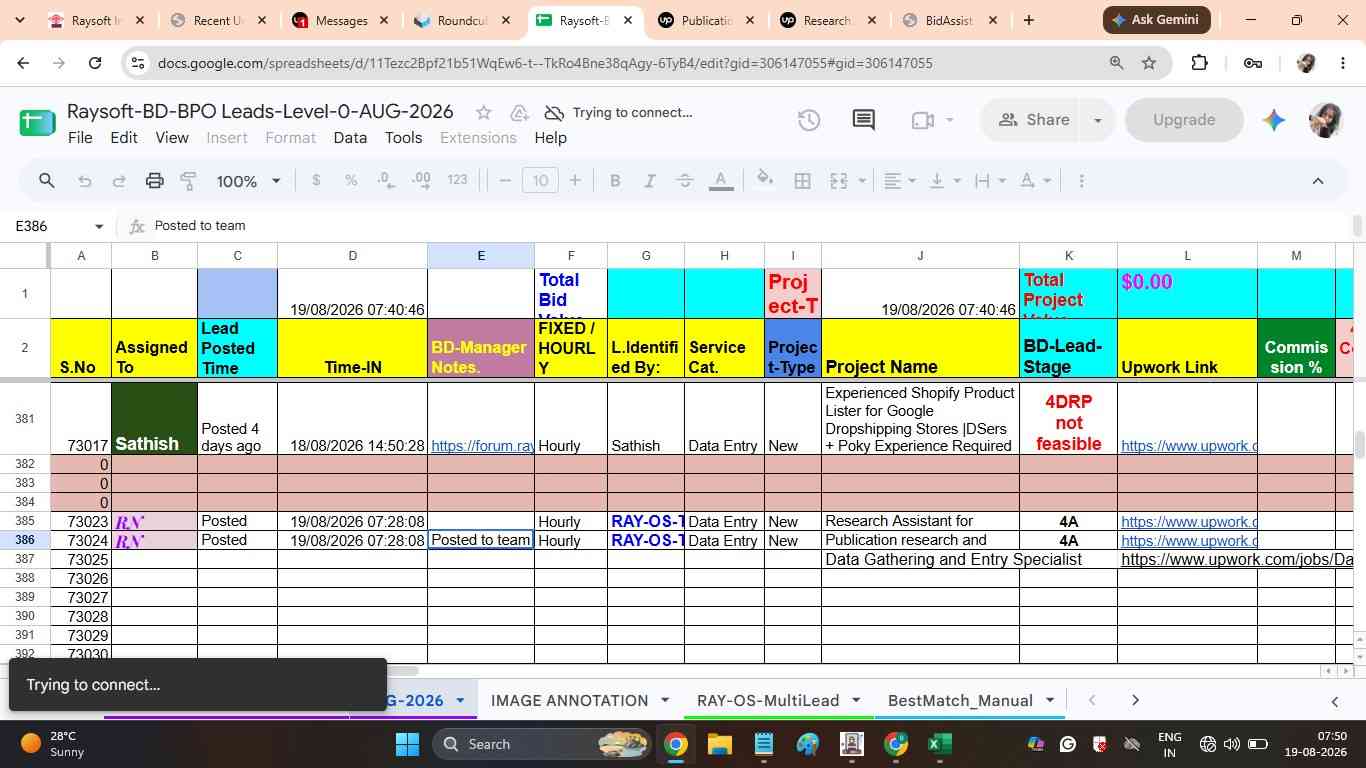Click the search menus magnifier icon

pos(46,181)
